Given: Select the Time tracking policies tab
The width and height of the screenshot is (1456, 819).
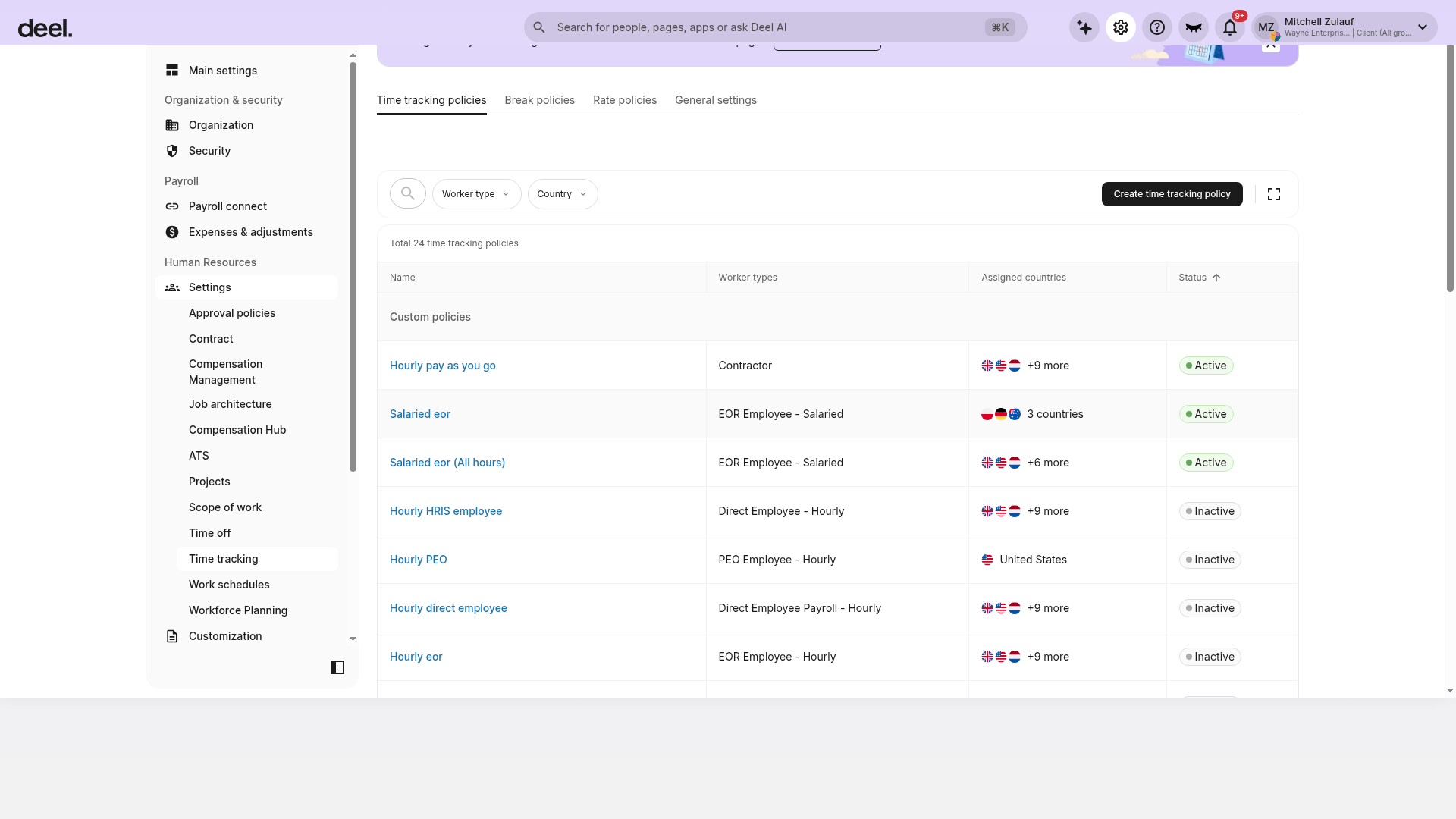Looking at the screenshot, I should 431,100.
